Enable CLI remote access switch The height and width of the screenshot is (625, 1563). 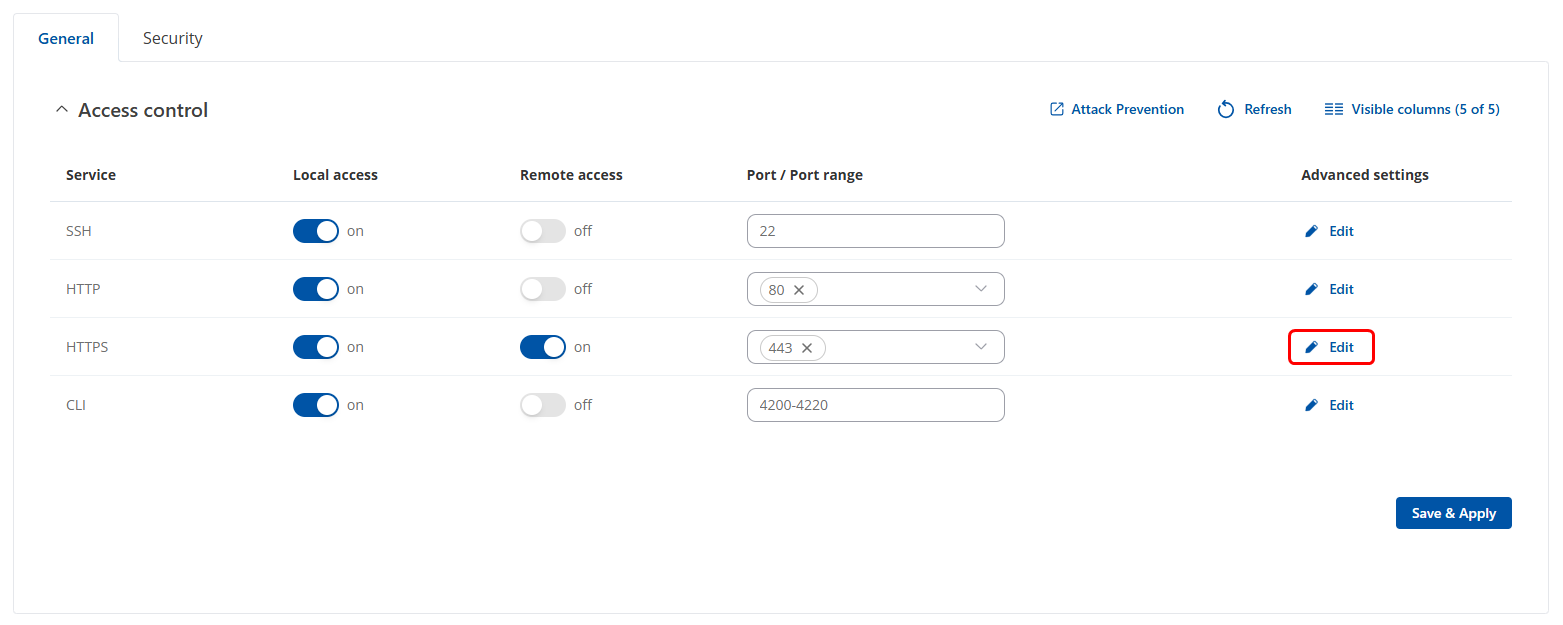pos(542,405)
